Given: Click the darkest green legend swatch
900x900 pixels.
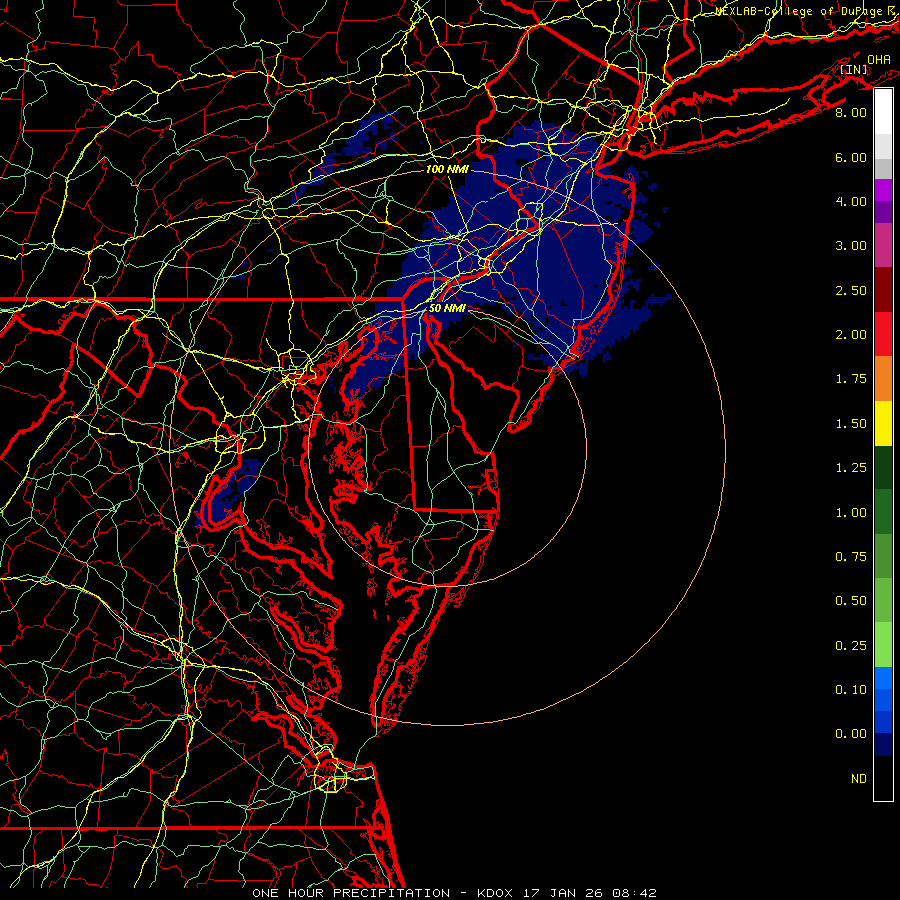Looking at the screenshot, I should click(883, 468).
